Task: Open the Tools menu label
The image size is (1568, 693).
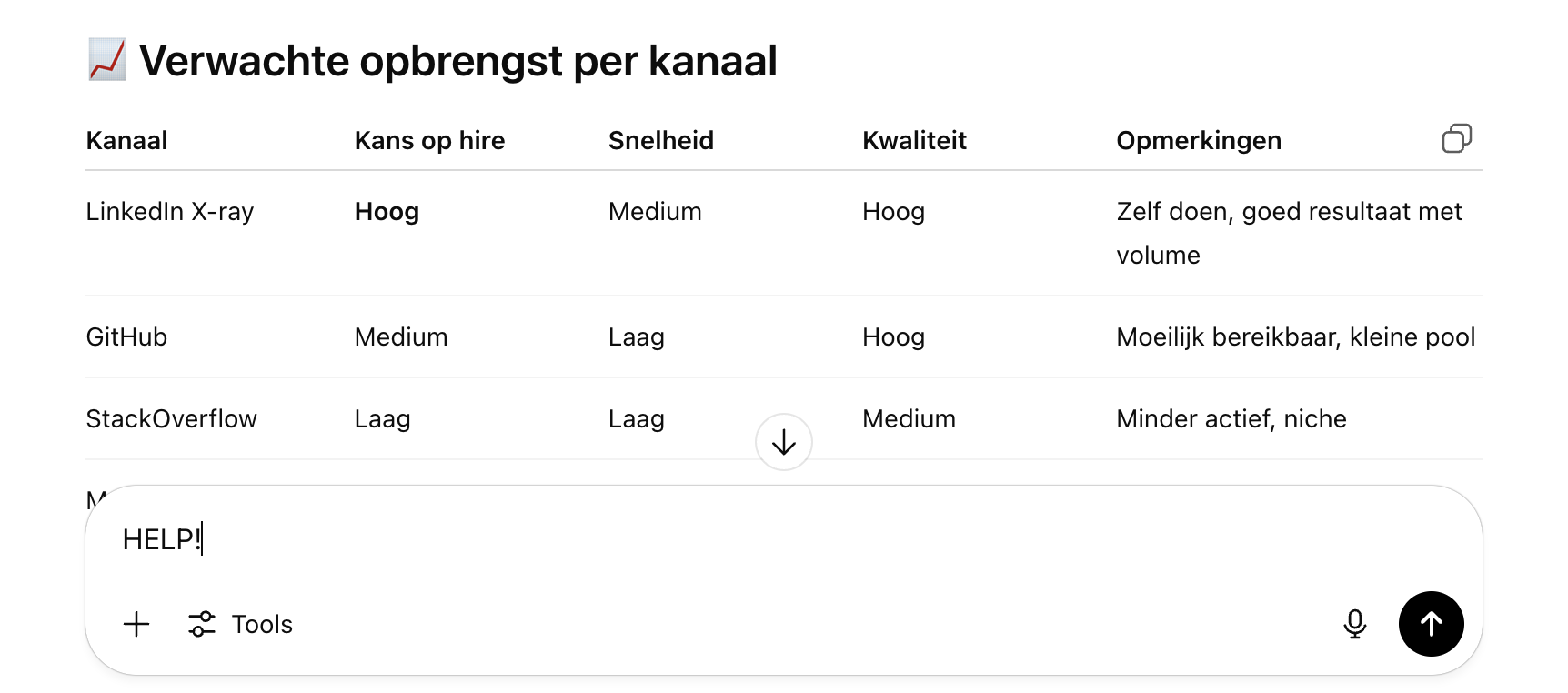Action: tap(262, 625)
